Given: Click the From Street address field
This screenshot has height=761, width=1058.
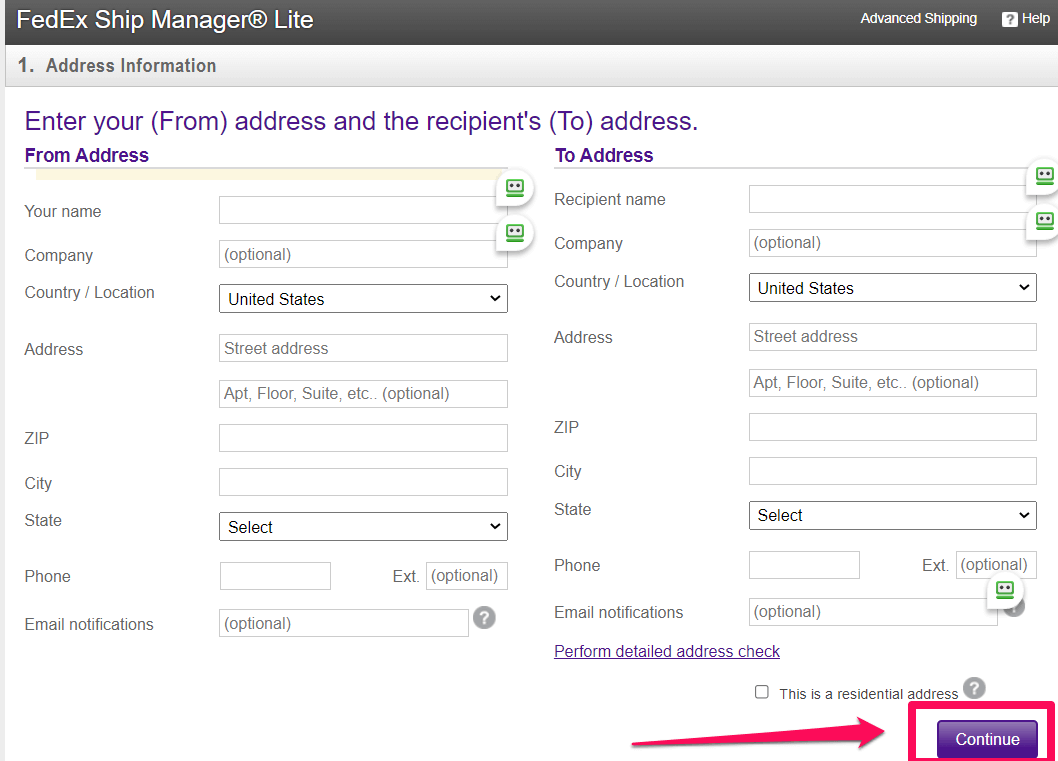Looking at the screenshot, I should pos(363,348).
